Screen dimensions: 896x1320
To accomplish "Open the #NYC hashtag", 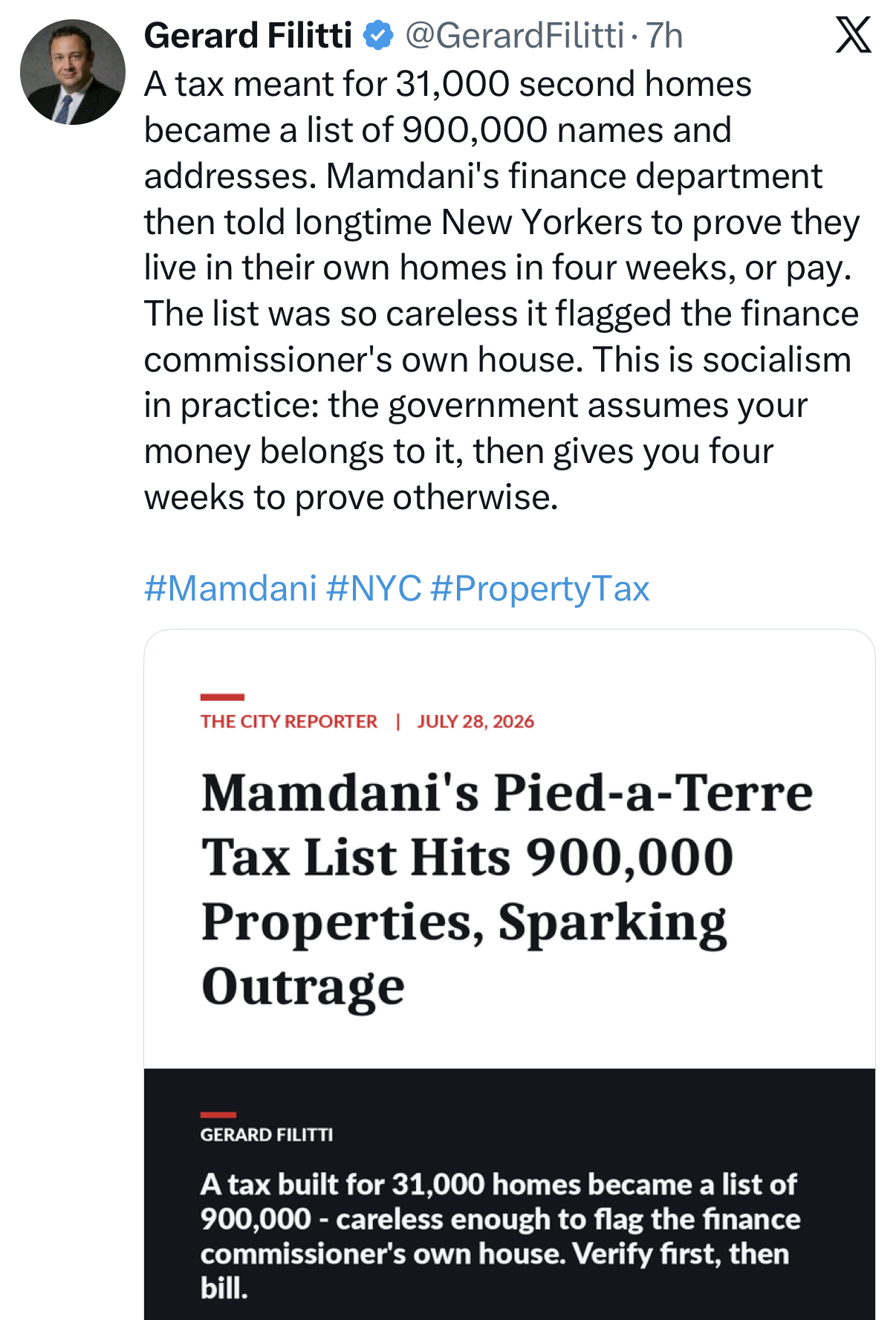I will click(x=374, y=588).
